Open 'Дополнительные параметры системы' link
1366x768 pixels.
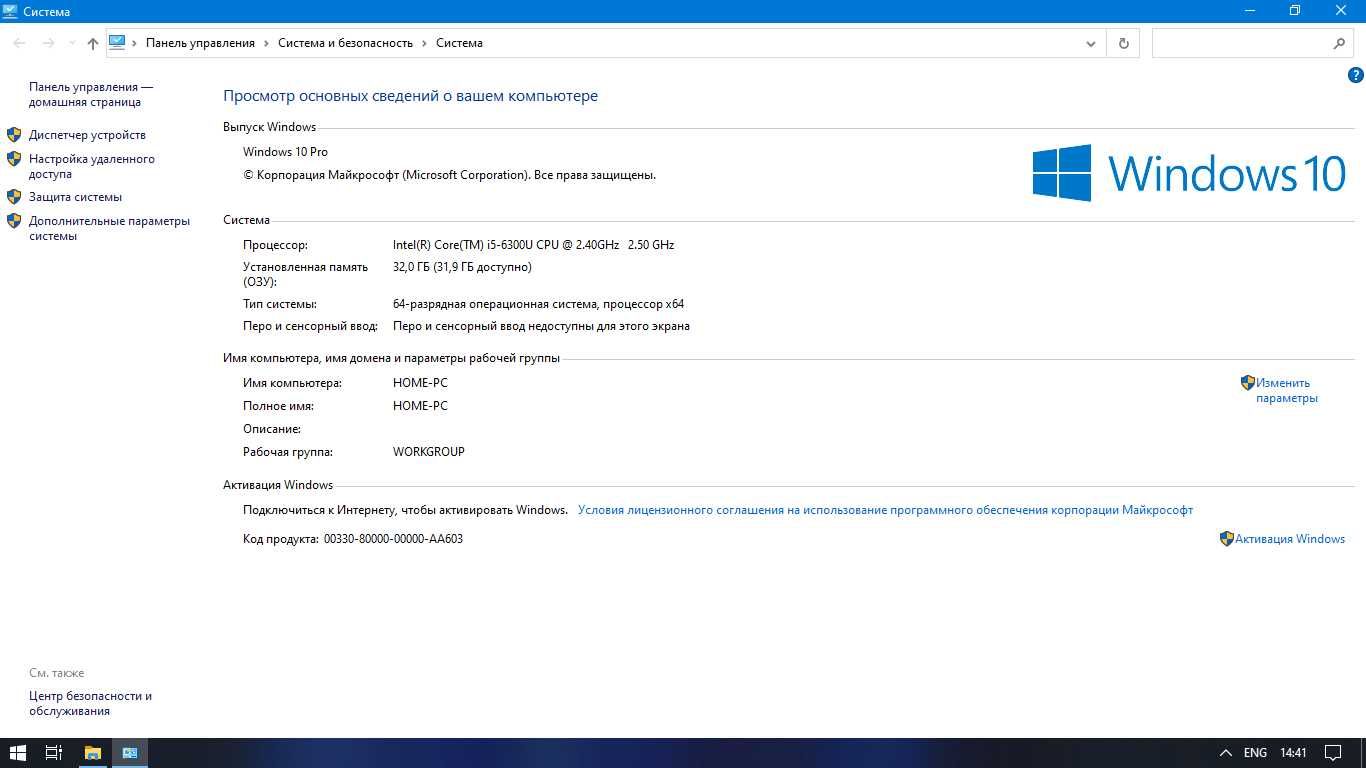tap(109, 228)
